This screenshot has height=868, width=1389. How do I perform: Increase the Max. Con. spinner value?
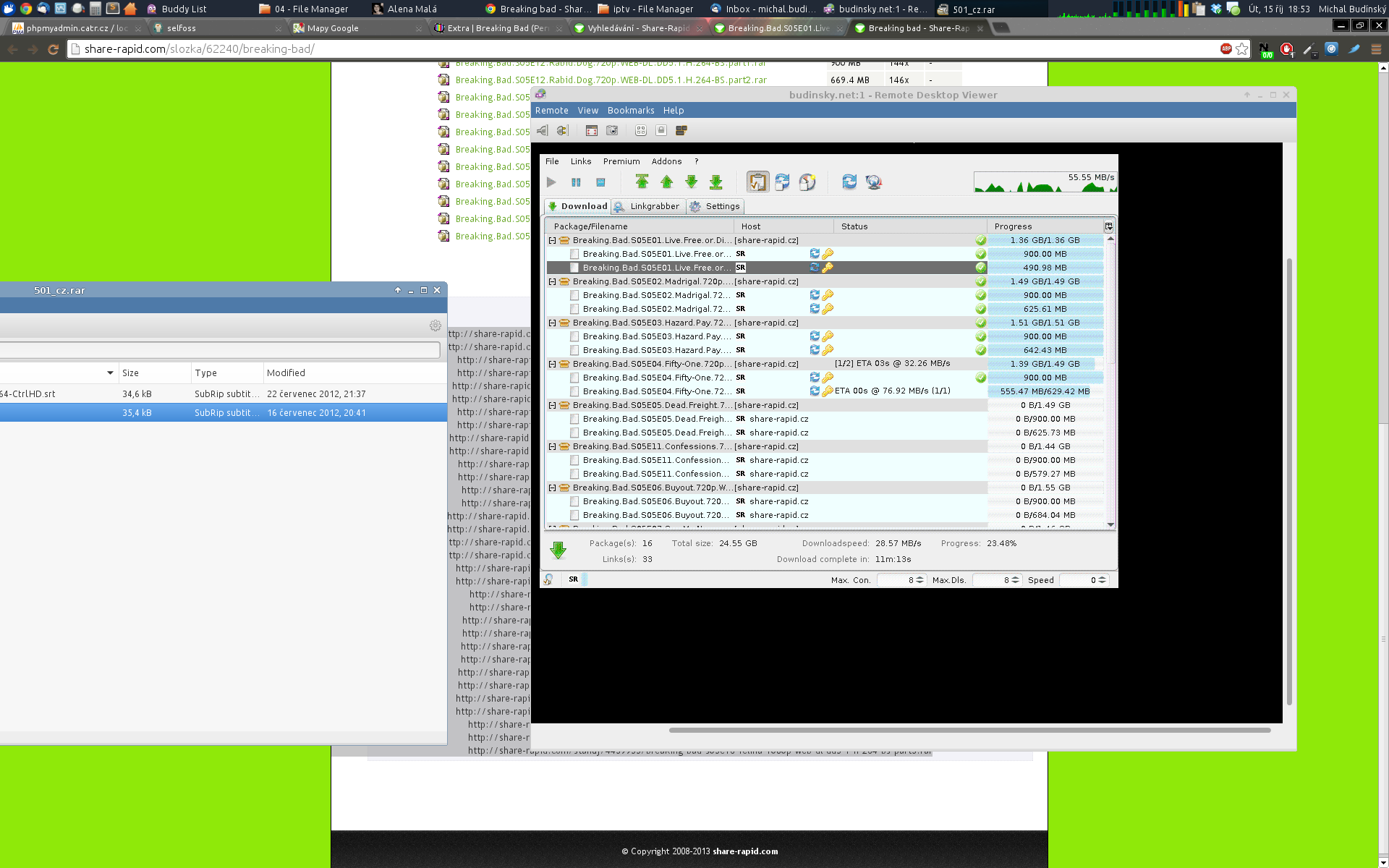coord(919,578)
